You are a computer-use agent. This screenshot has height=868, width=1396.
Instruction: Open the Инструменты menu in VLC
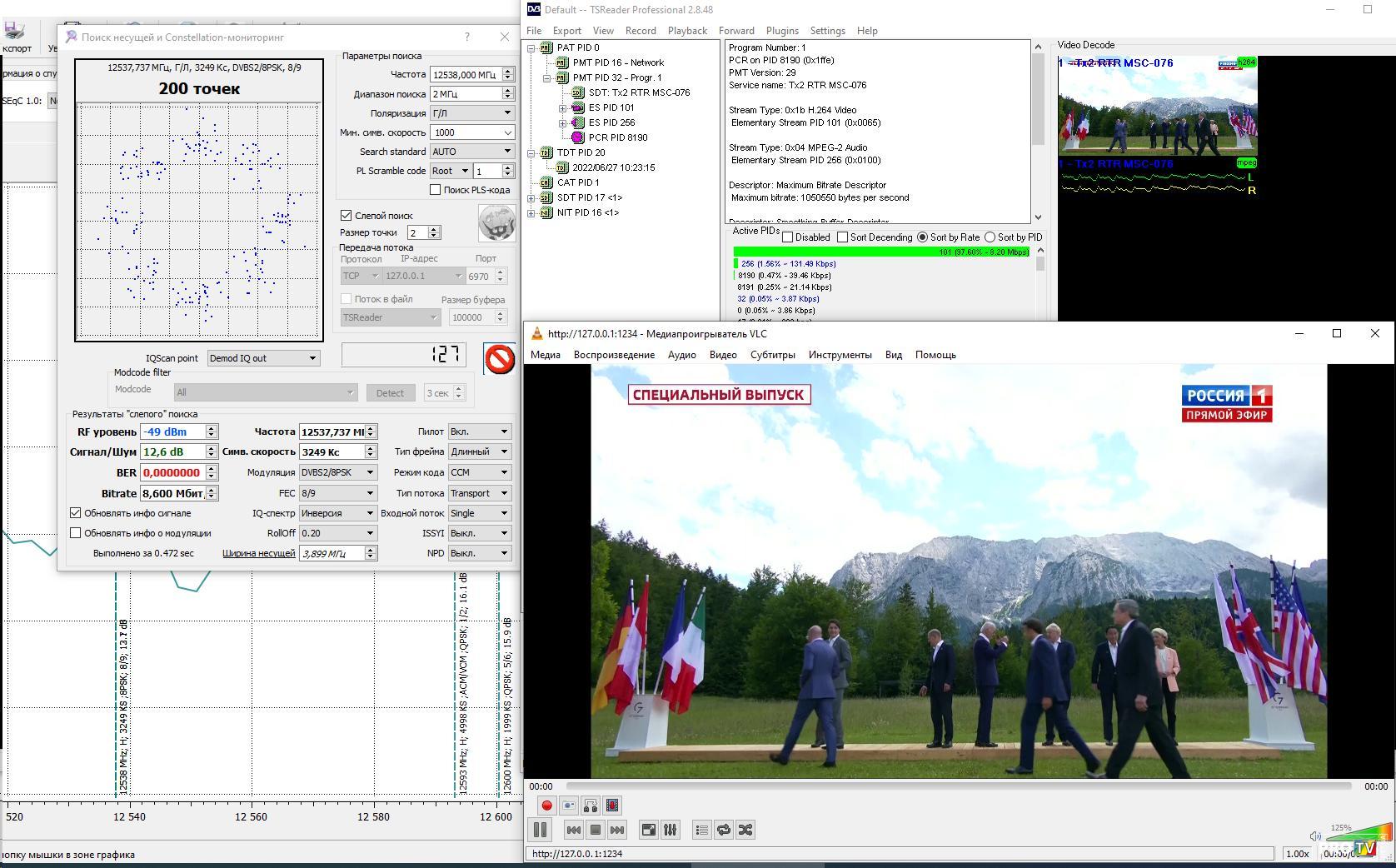pos(840,355)
